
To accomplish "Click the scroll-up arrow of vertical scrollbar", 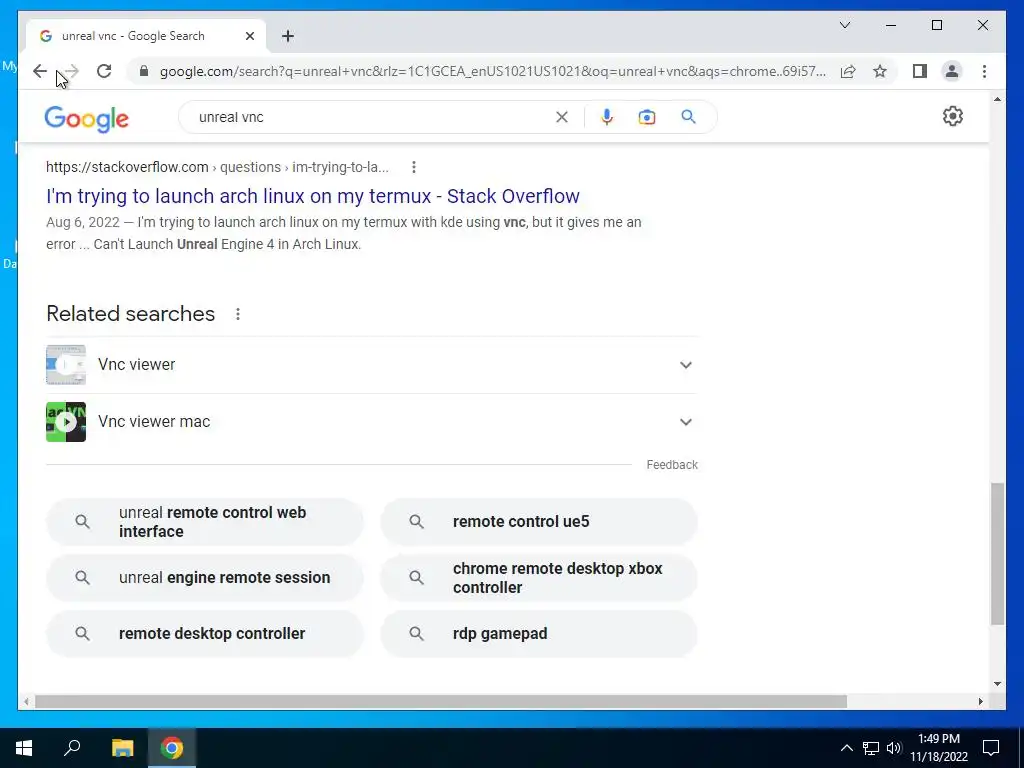I will click(997, 99).
